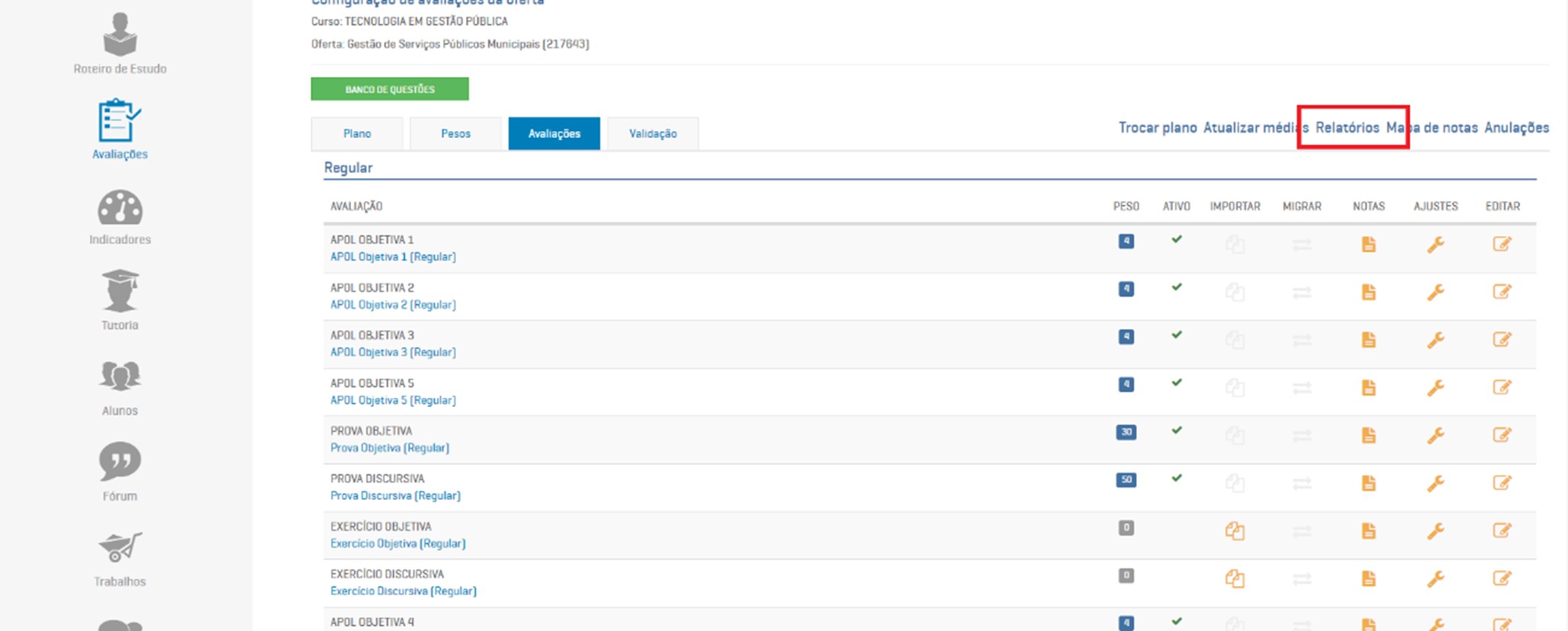Viewport: 1568px width, 631px height.
Task: Open notas icon for APOL Objetiva 1
Action: (1368, 245)
